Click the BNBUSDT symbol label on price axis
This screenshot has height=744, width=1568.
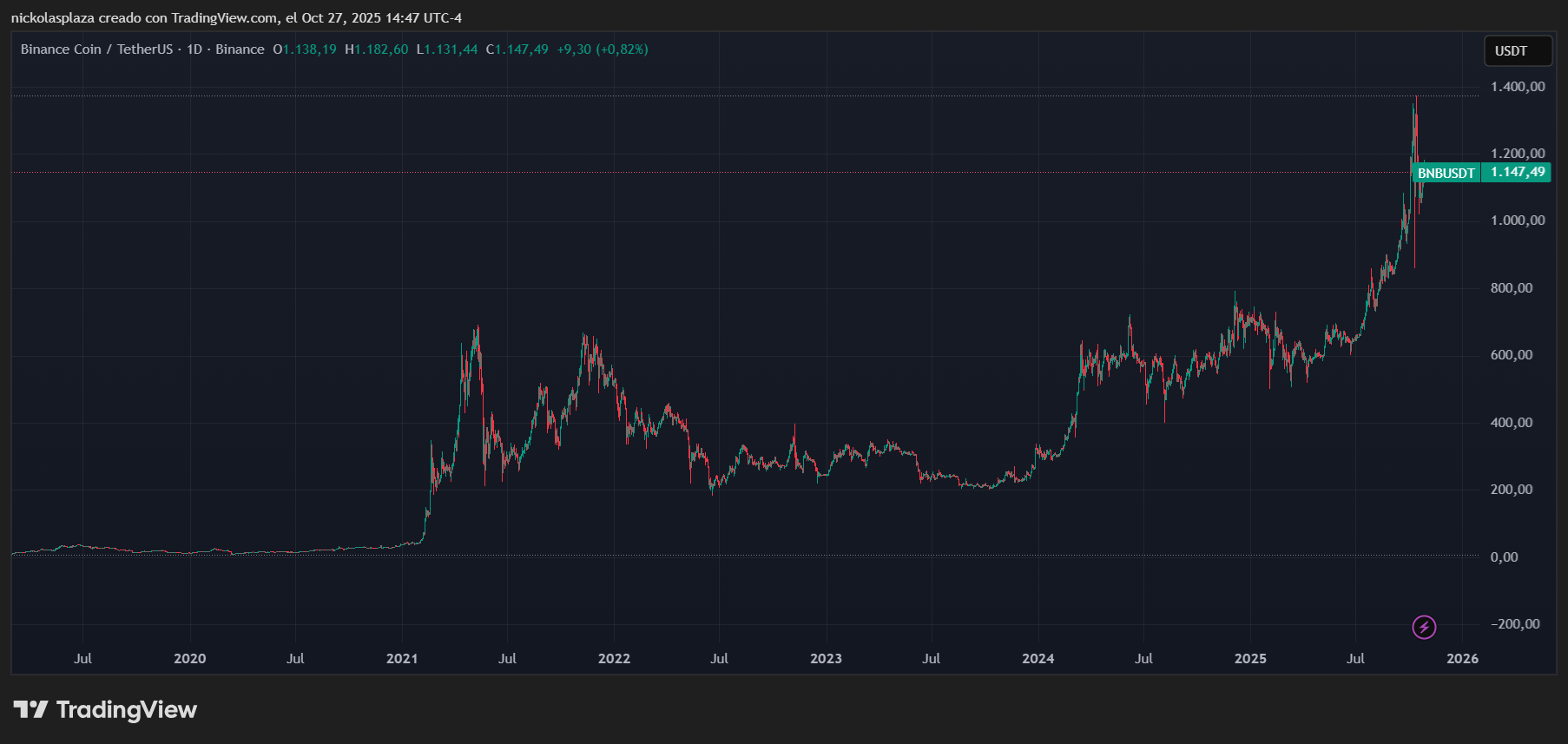pos(1446,173)
